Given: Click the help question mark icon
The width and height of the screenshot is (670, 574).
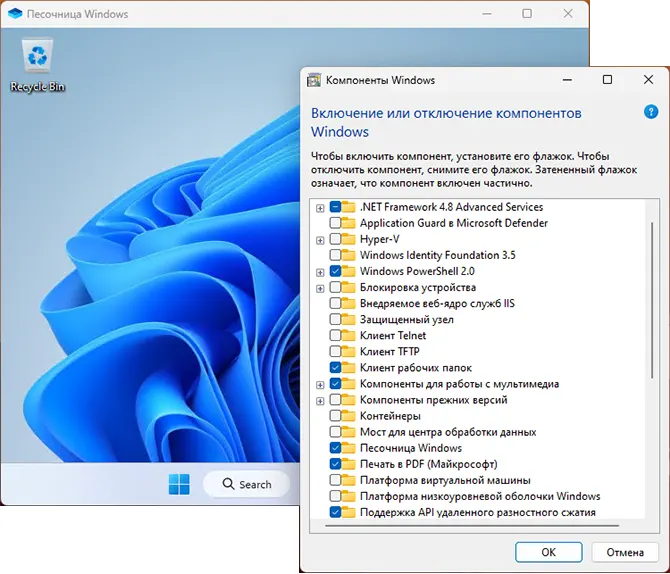Looking at the screenshot, I should pyautogui.click(x=651, y=112).
